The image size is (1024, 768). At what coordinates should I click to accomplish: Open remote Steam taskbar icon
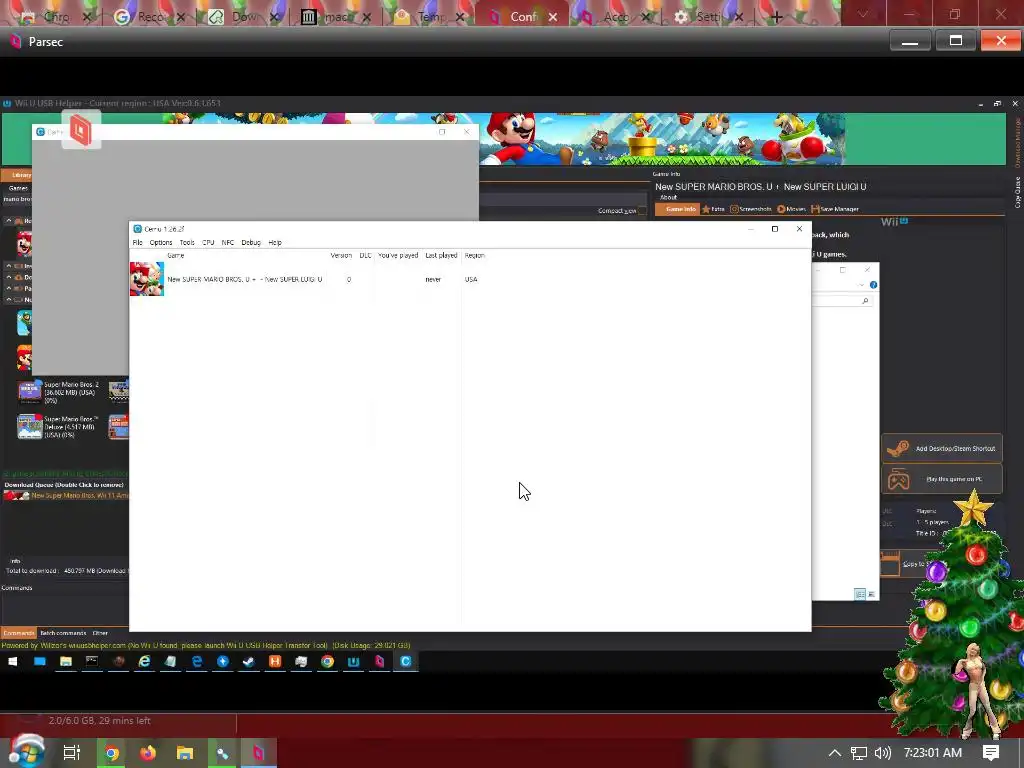point(249,662)
